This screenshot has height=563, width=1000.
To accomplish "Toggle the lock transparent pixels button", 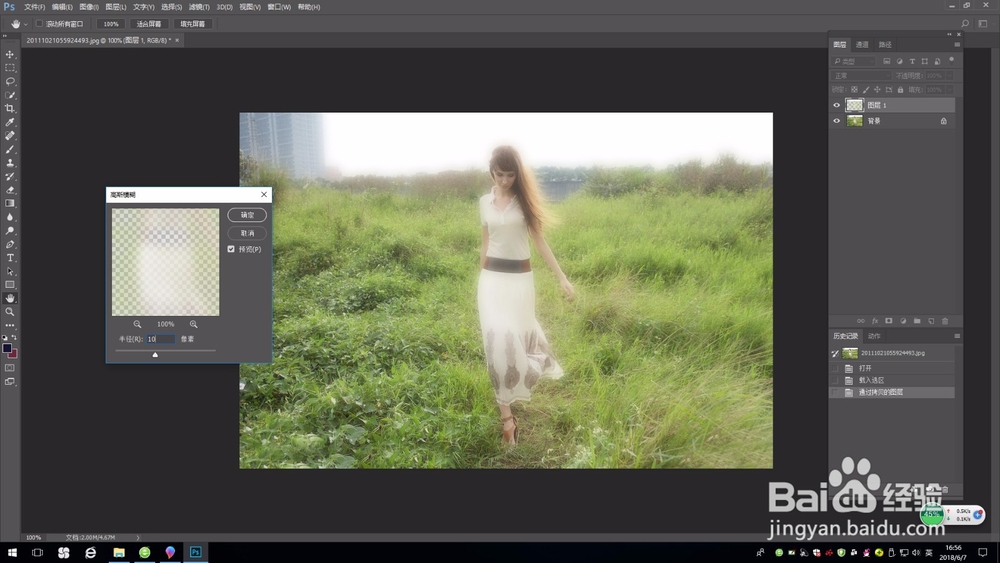I will pos(855,90).
